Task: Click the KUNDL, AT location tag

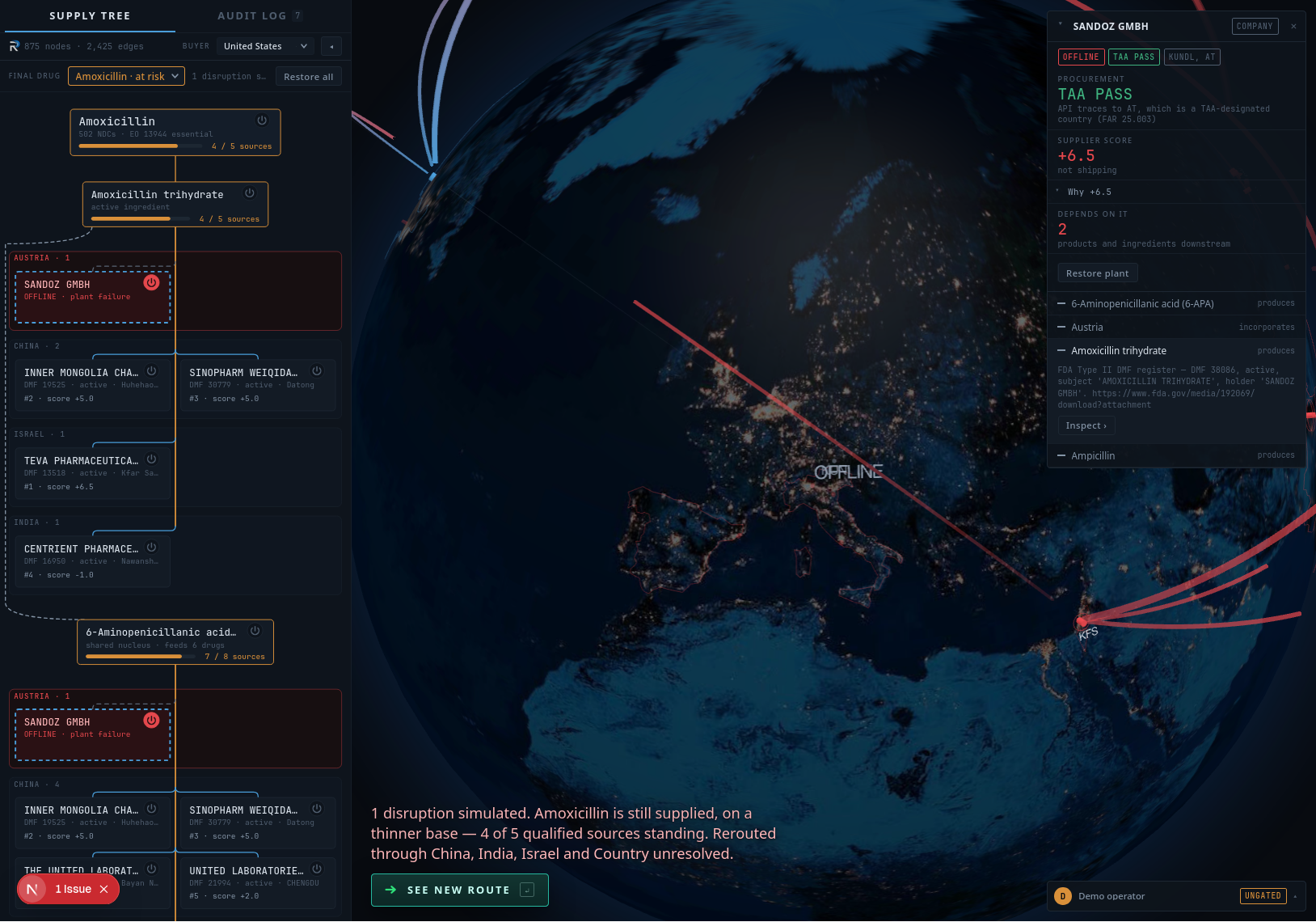Action: point(1192,57)
